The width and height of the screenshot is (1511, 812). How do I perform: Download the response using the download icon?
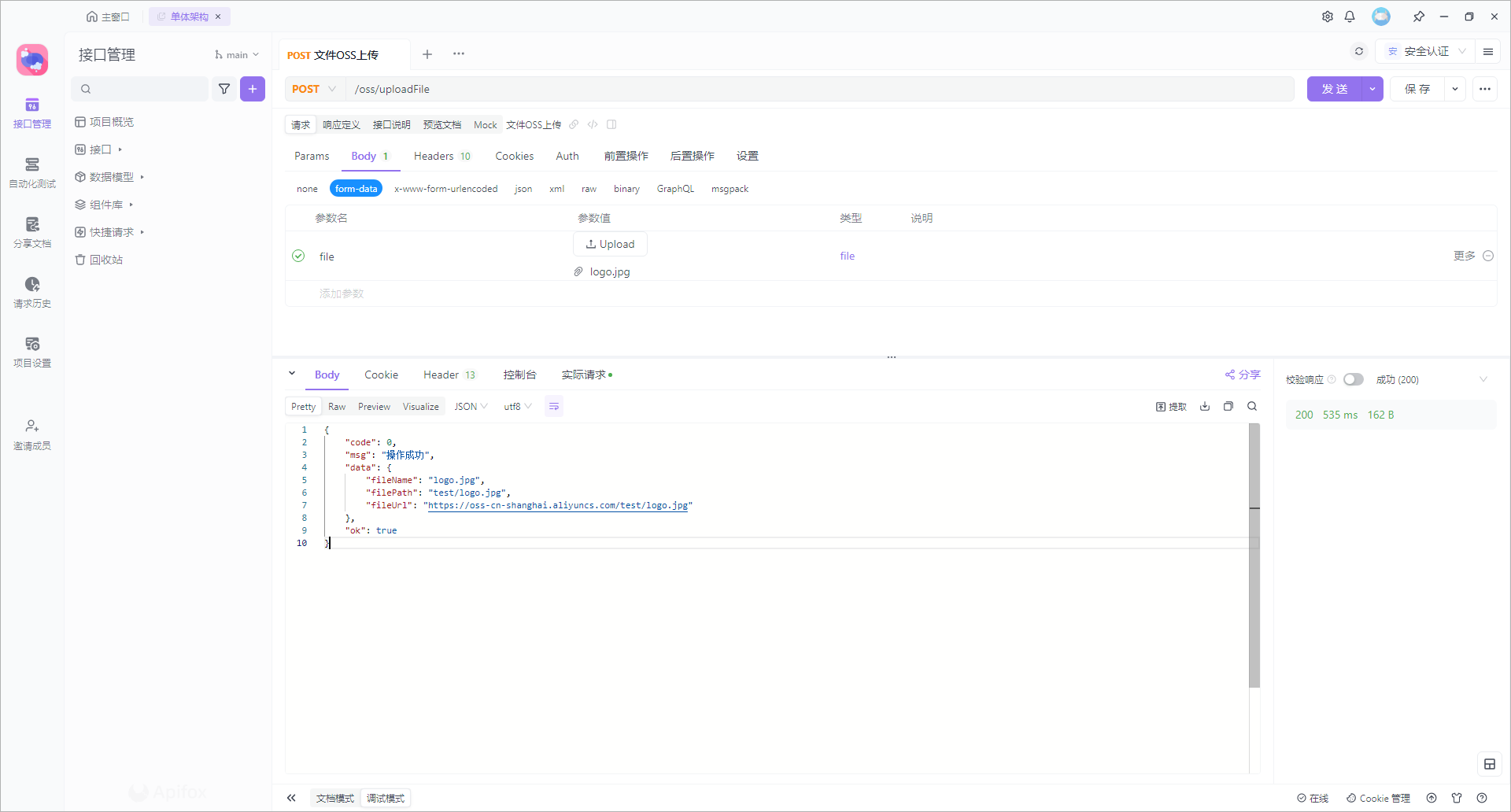point(1205,407)
